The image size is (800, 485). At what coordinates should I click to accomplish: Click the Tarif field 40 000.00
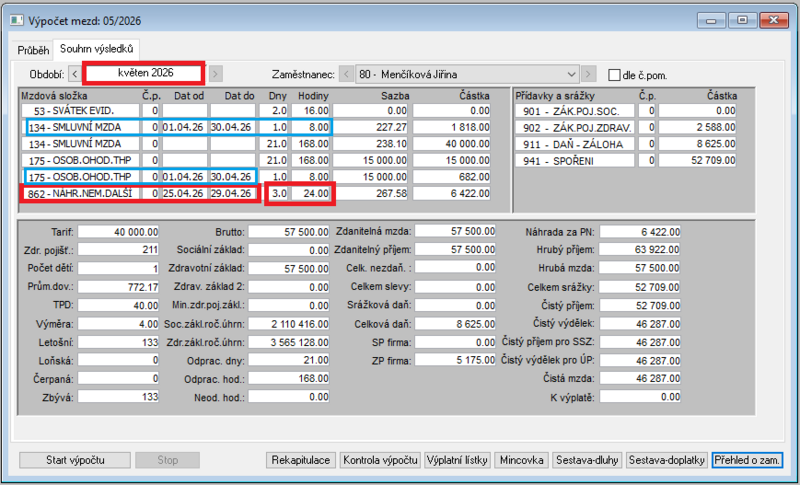click(118, 232)
